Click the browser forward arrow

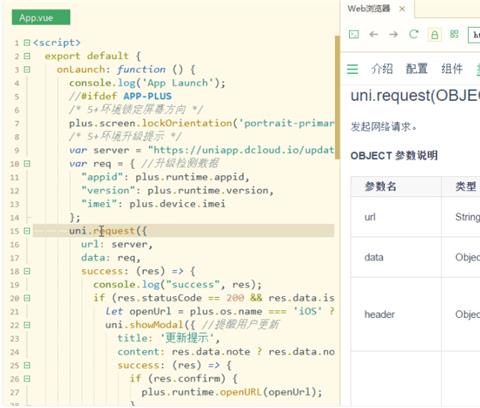(394, 34)
